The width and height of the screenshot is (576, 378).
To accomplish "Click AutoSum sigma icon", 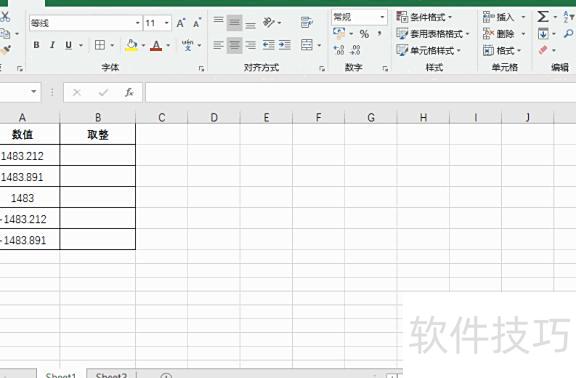I will (543, 17).
